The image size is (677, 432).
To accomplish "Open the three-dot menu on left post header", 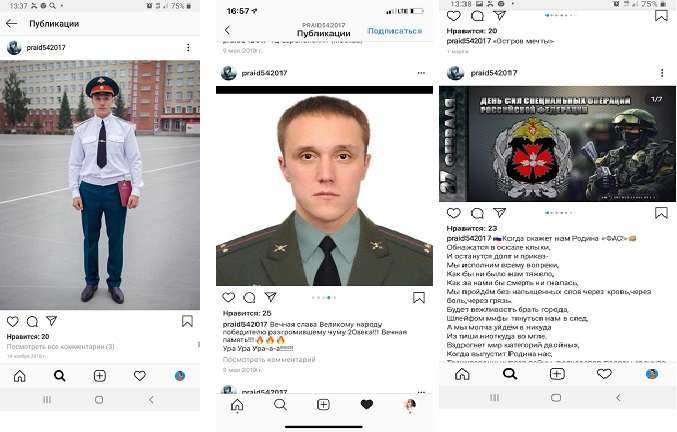I will (x=188, y=47).
